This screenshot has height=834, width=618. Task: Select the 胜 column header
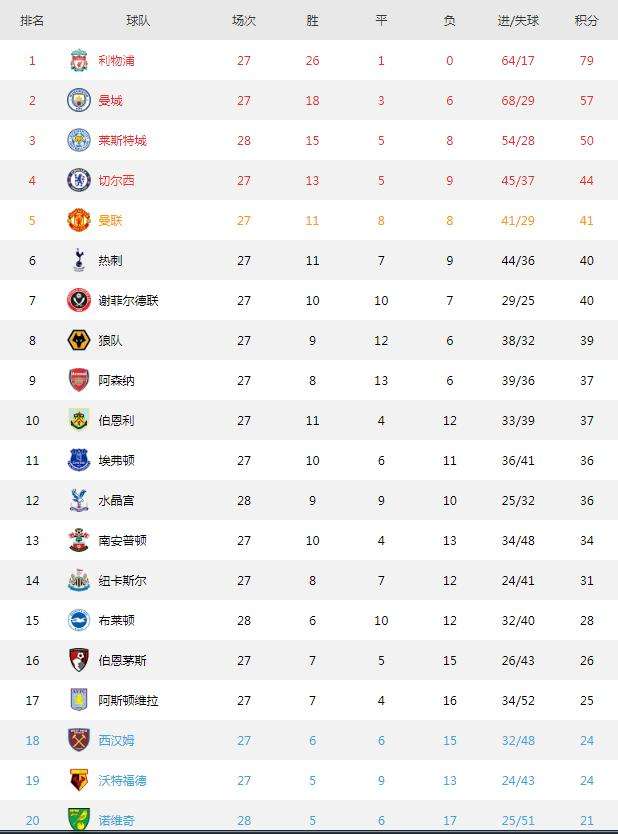click(x=312, y=21)
